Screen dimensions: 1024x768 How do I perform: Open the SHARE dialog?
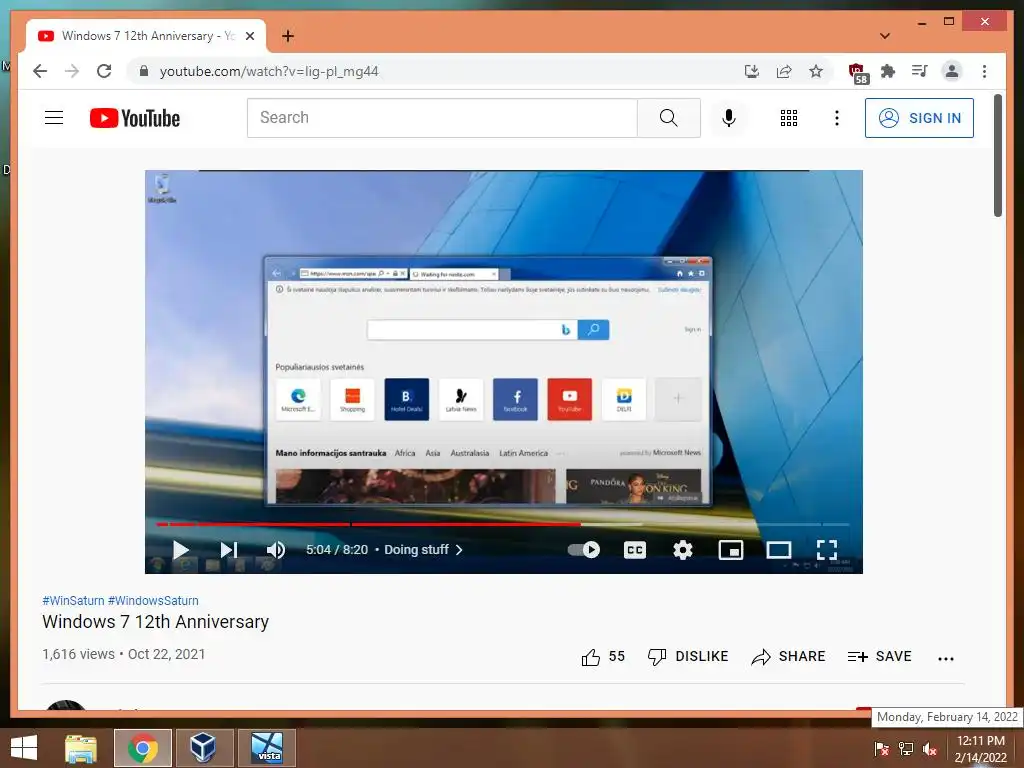(x=788, y=656)
